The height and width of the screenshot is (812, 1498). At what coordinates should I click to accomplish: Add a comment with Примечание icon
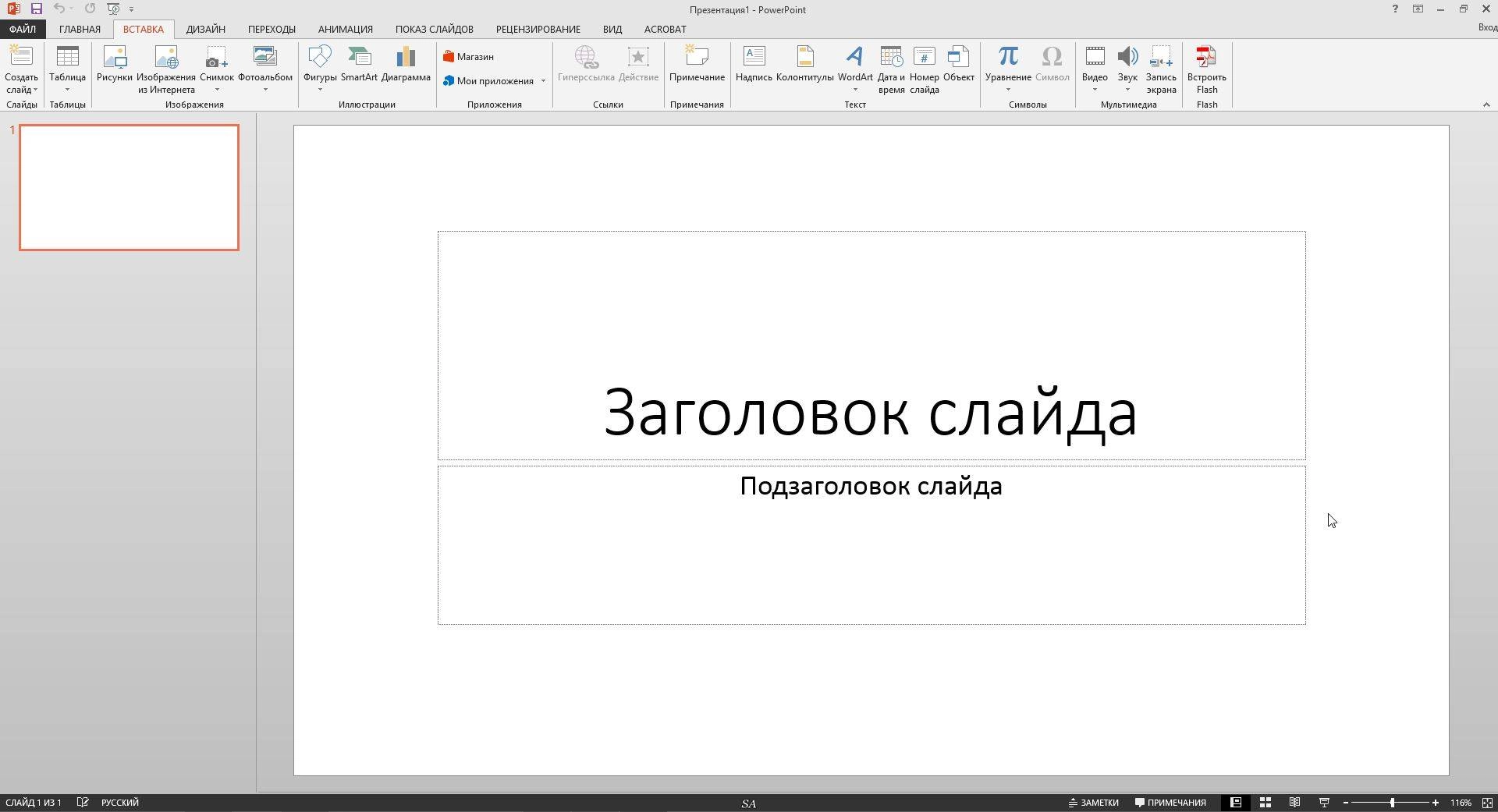(x=697, y=64)
